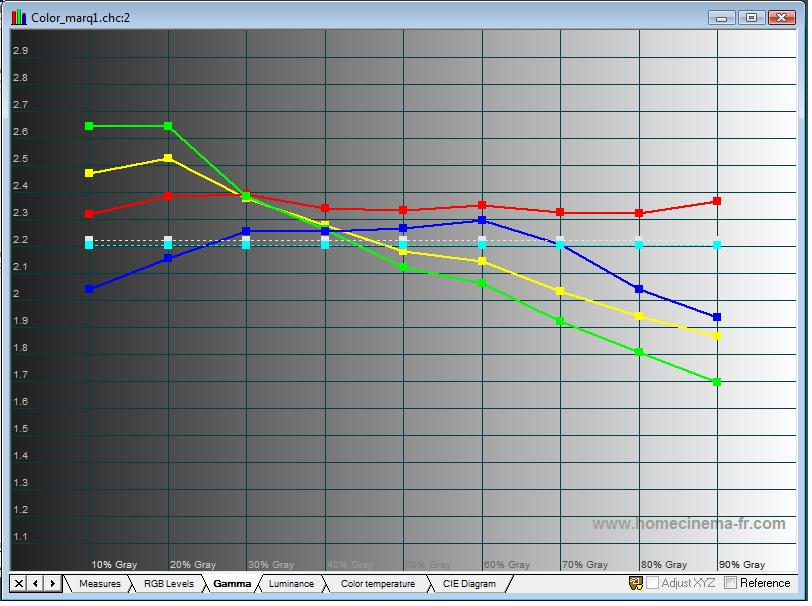
Task: Go to the Color temperature tab
Action: [x=378, y=584]
